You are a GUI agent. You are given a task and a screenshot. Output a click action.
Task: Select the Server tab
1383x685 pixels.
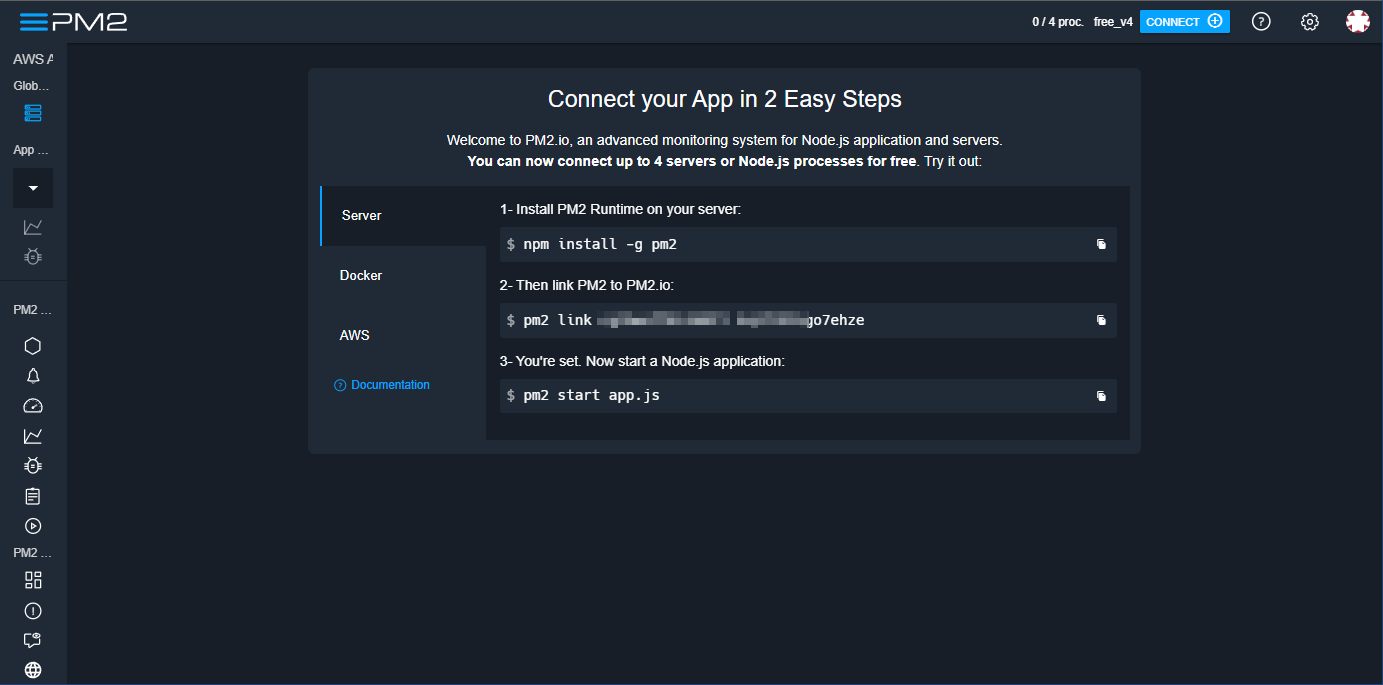[x=403, y=216]
